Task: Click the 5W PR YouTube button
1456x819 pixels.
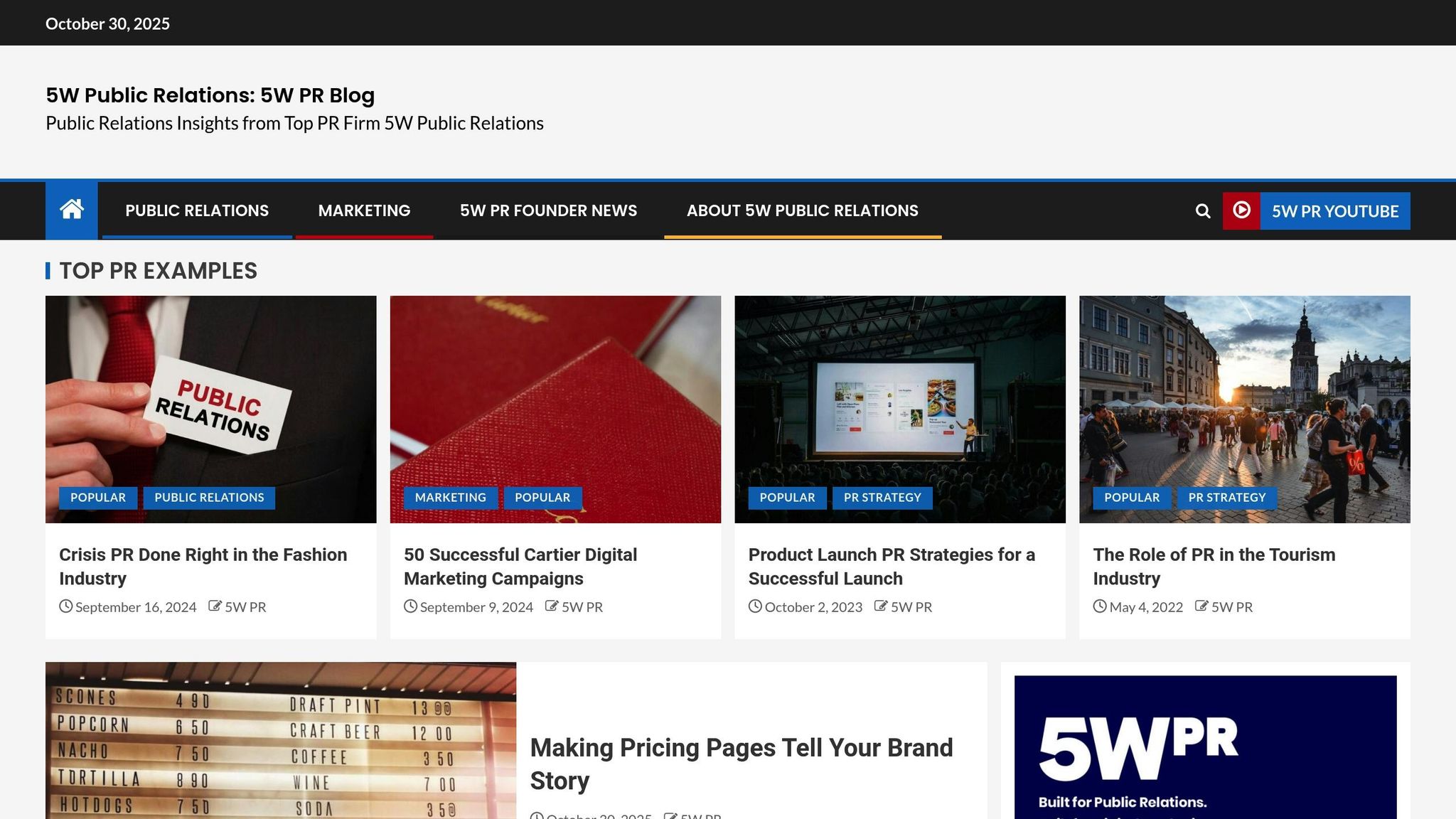Action: pyautogui.click(x=1334, y=211)
